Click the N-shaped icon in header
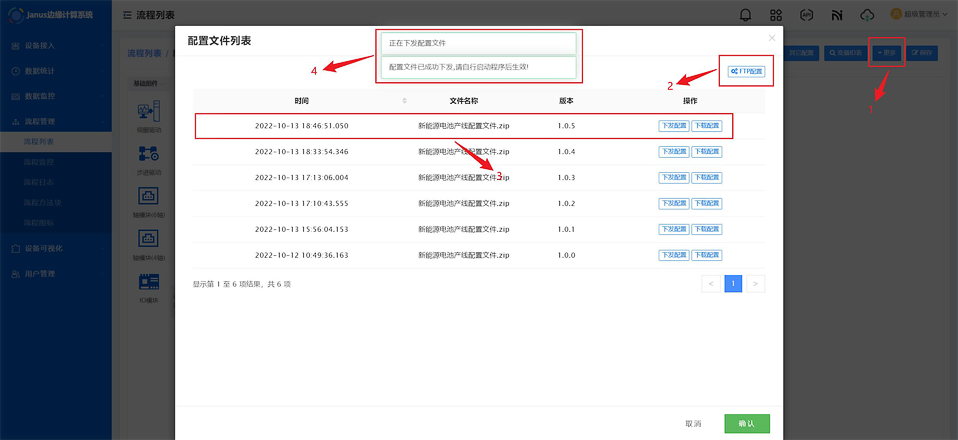 836,15
